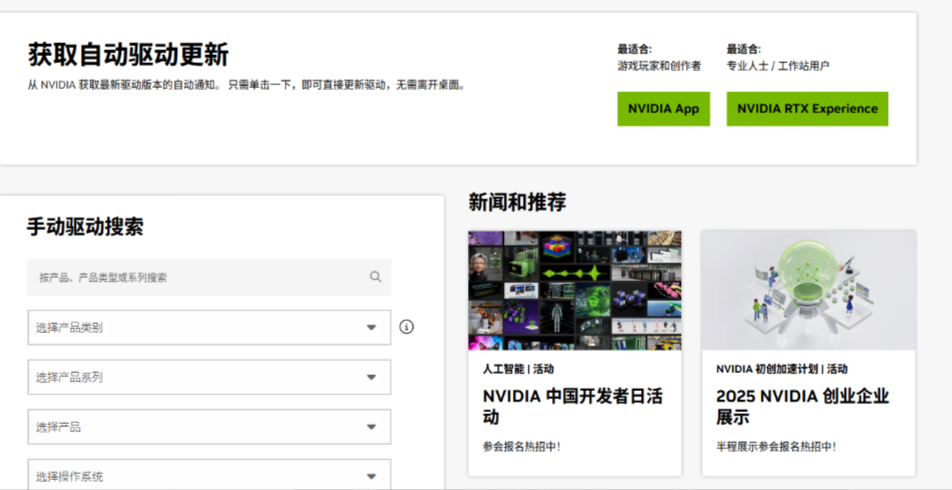Expand the 选择产品类别 dropdown
Viewport: 952px width, 490px height.
pos(208,327)
